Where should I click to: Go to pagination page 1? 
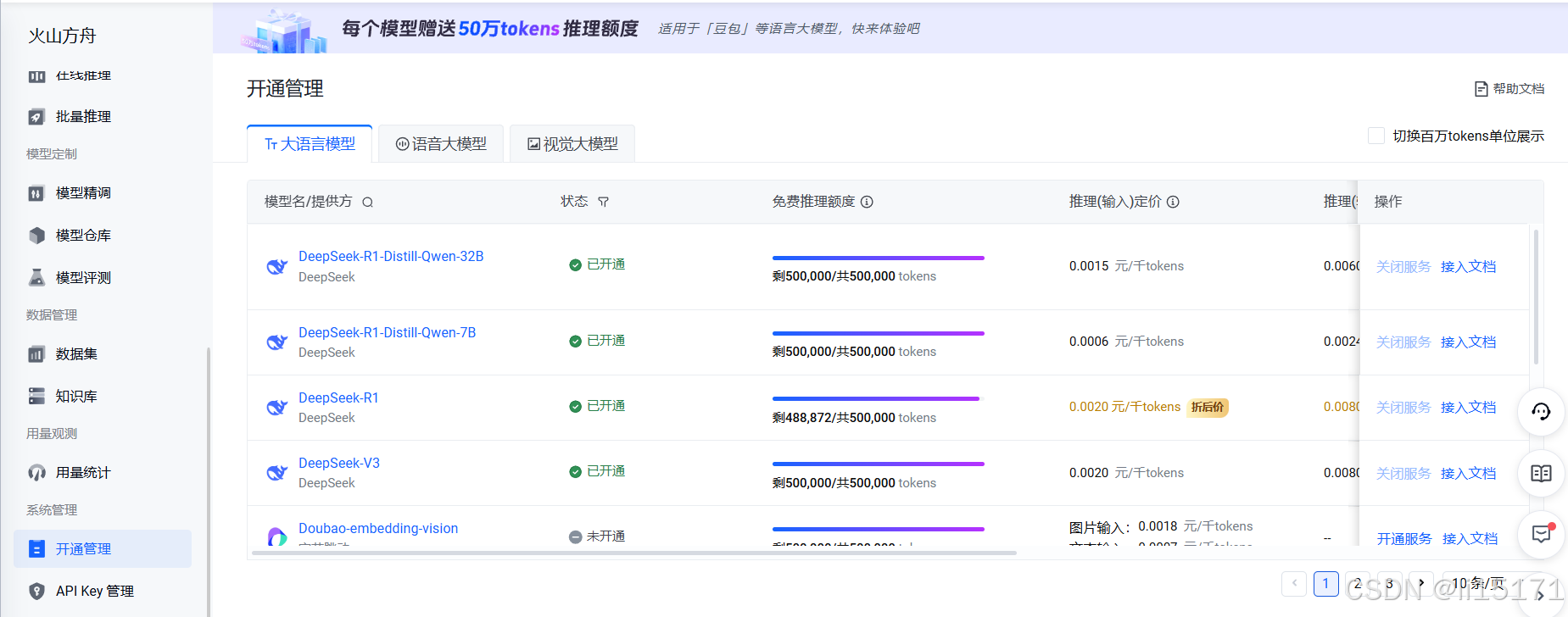(x=1326, y=583)
